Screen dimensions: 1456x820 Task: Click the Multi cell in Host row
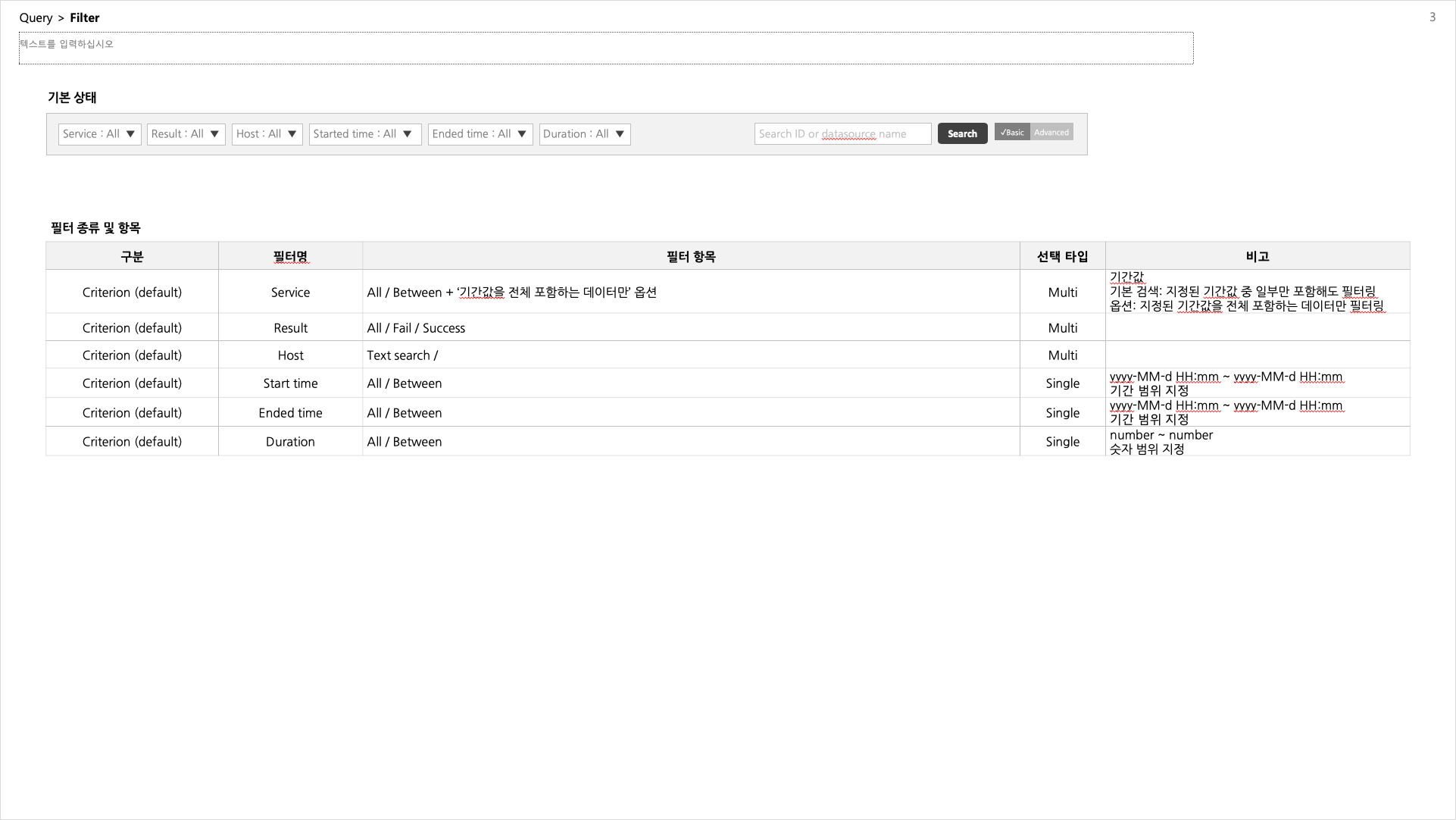[x=1062, y=355]
